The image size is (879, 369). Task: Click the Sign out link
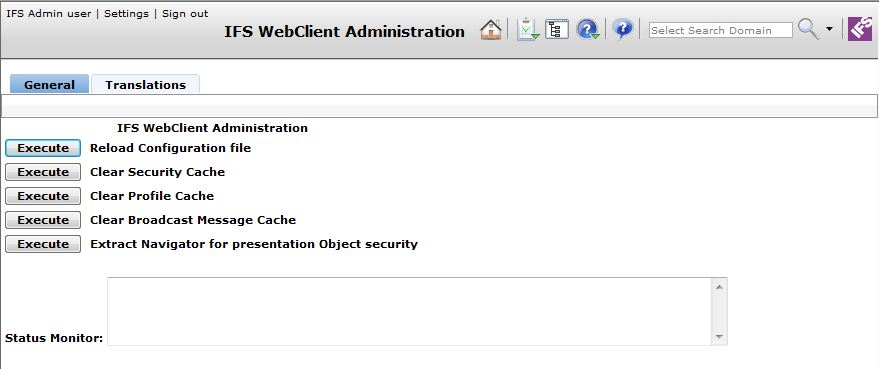185,13
